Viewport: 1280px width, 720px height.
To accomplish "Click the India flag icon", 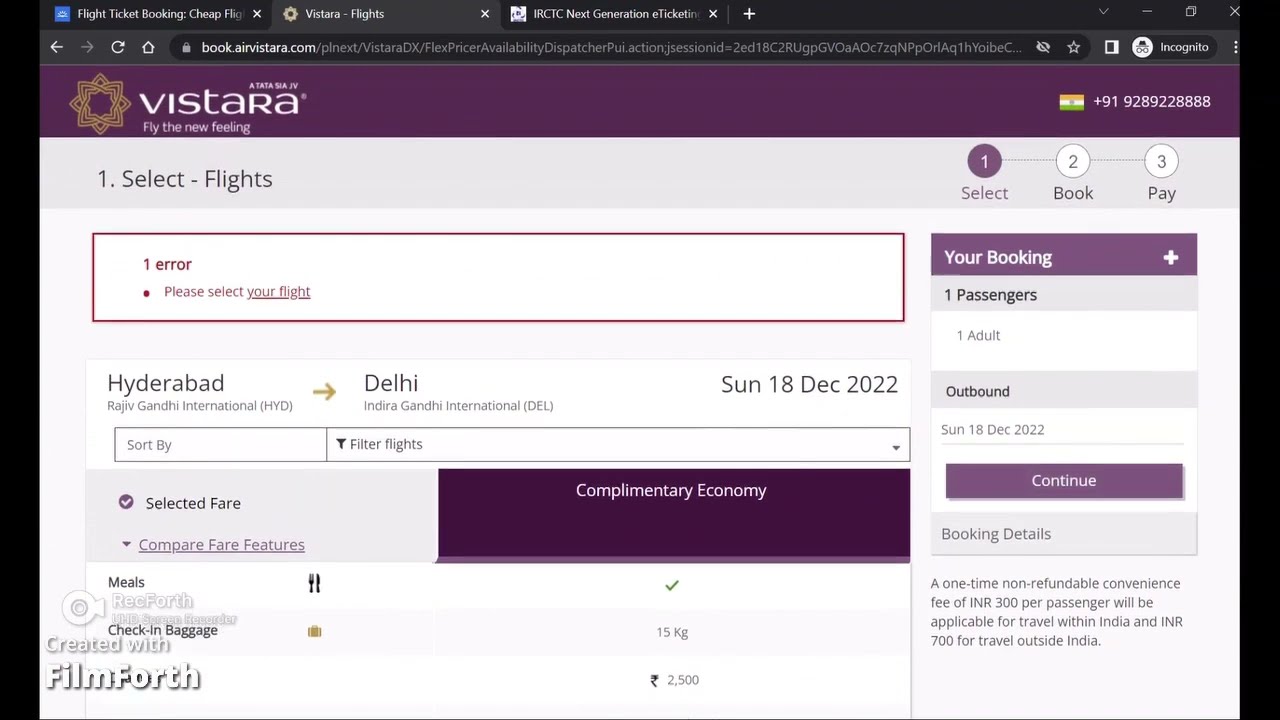I will [1071, 102].
